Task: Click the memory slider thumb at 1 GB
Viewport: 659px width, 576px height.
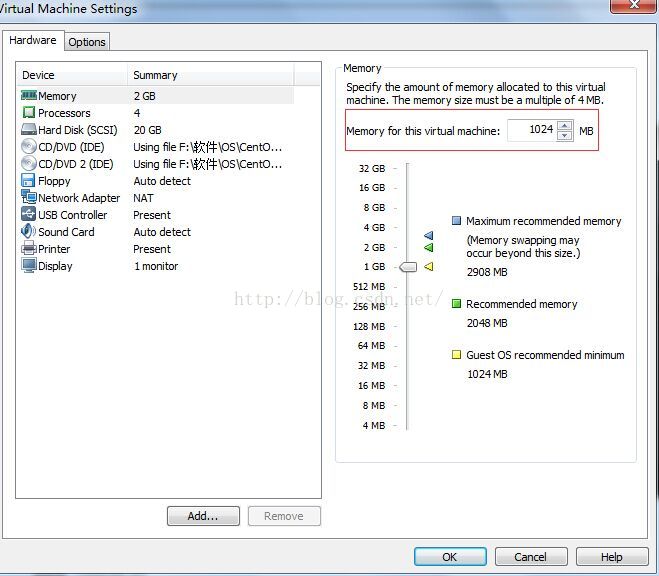Action: [408, 267]
